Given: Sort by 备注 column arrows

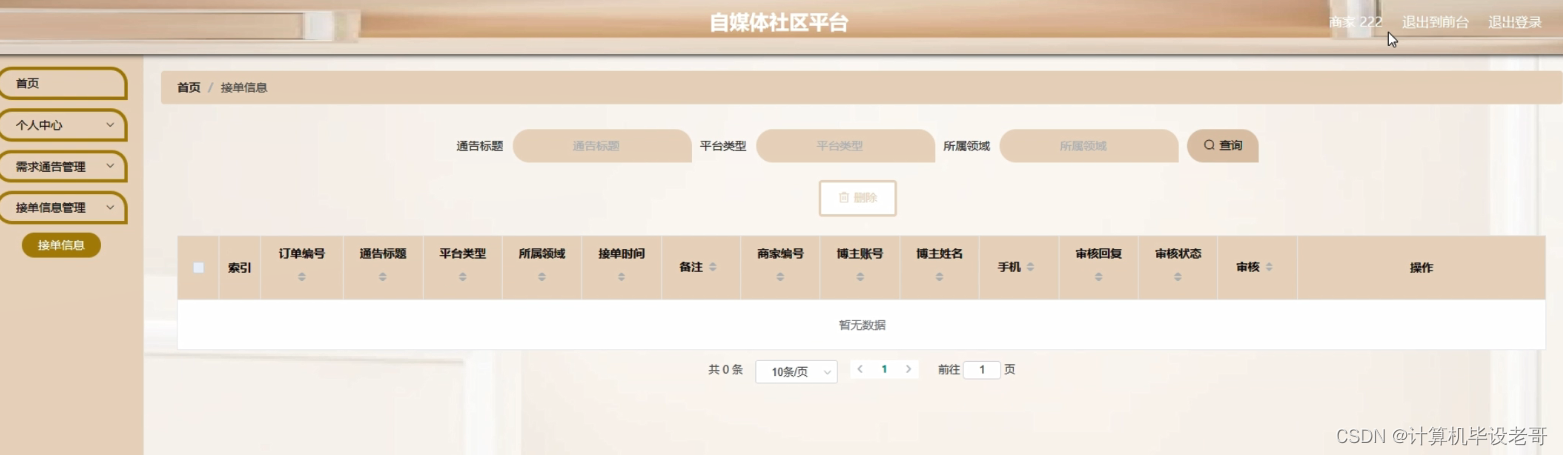Looking at the screenshot, I should click(712, 267).
